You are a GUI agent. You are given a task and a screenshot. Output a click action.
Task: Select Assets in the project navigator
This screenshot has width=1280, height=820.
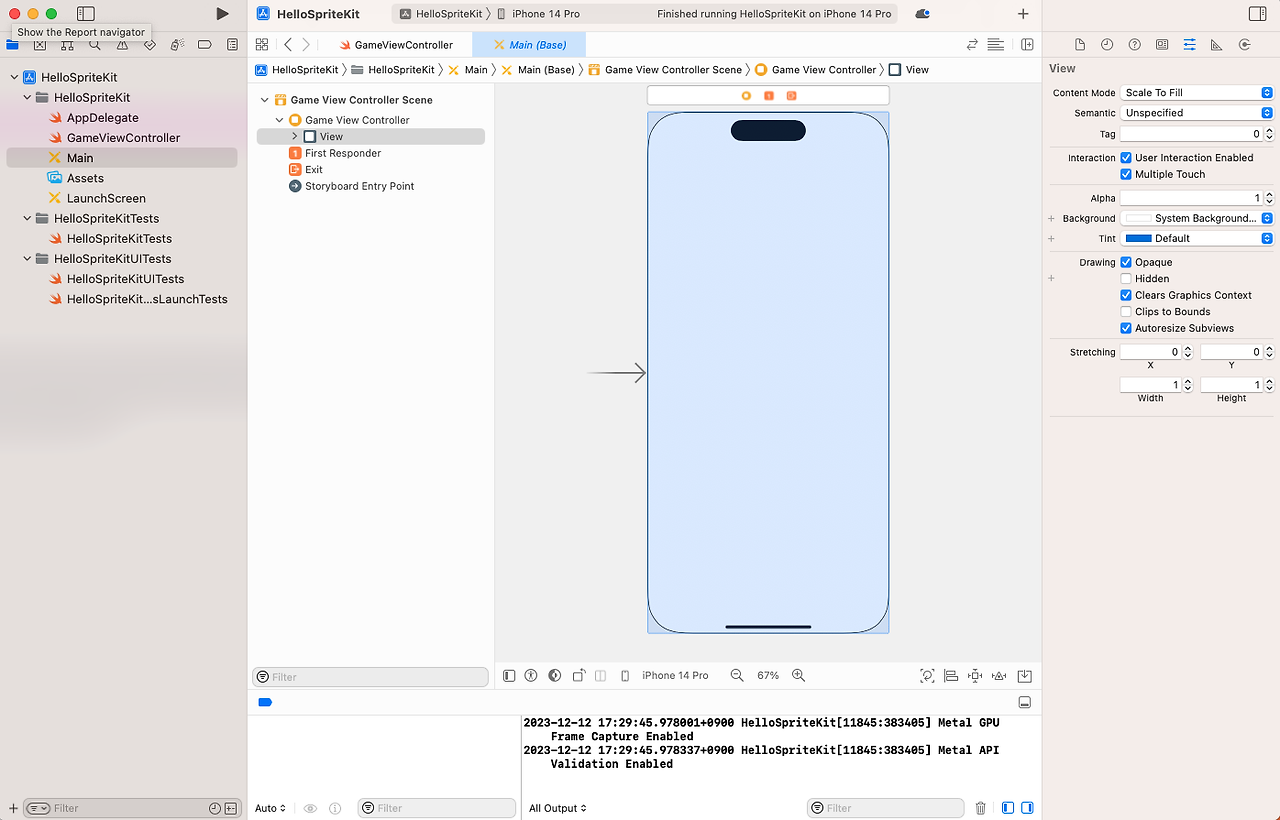[85, 178]
